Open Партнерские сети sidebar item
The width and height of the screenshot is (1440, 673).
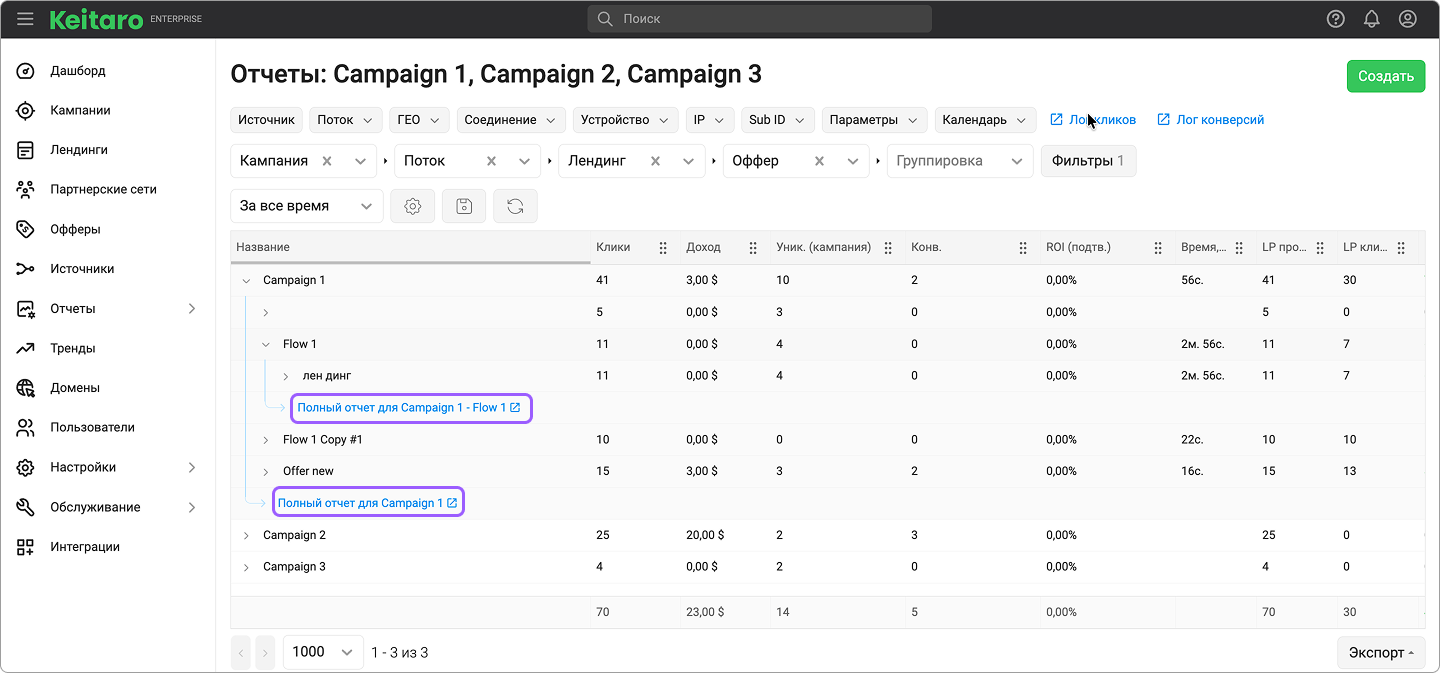(x=103, y=189)
